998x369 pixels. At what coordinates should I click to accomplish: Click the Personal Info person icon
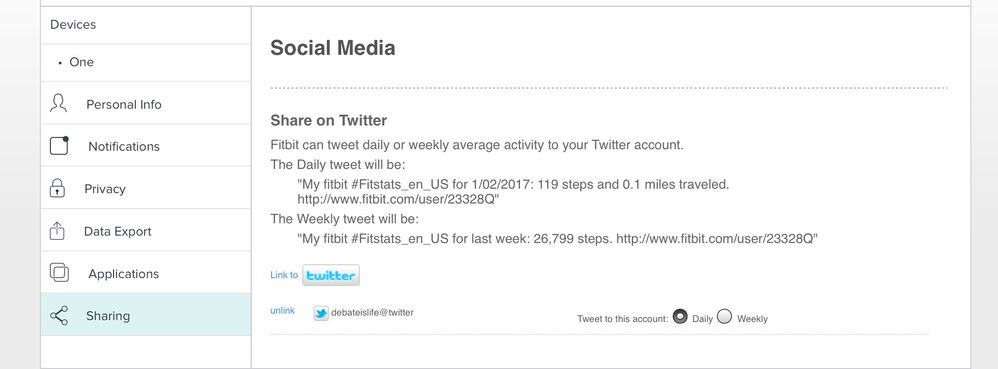click(x=59, y=103)
